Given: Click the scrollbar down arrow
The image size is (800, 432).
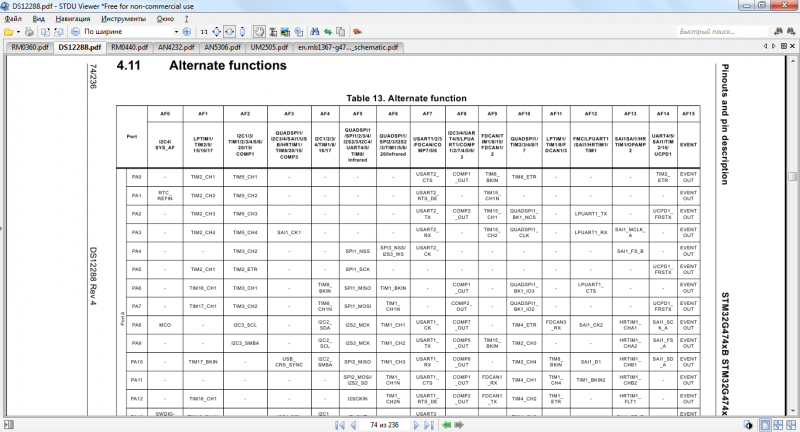Looking at the screenshot, I should 792,412.
